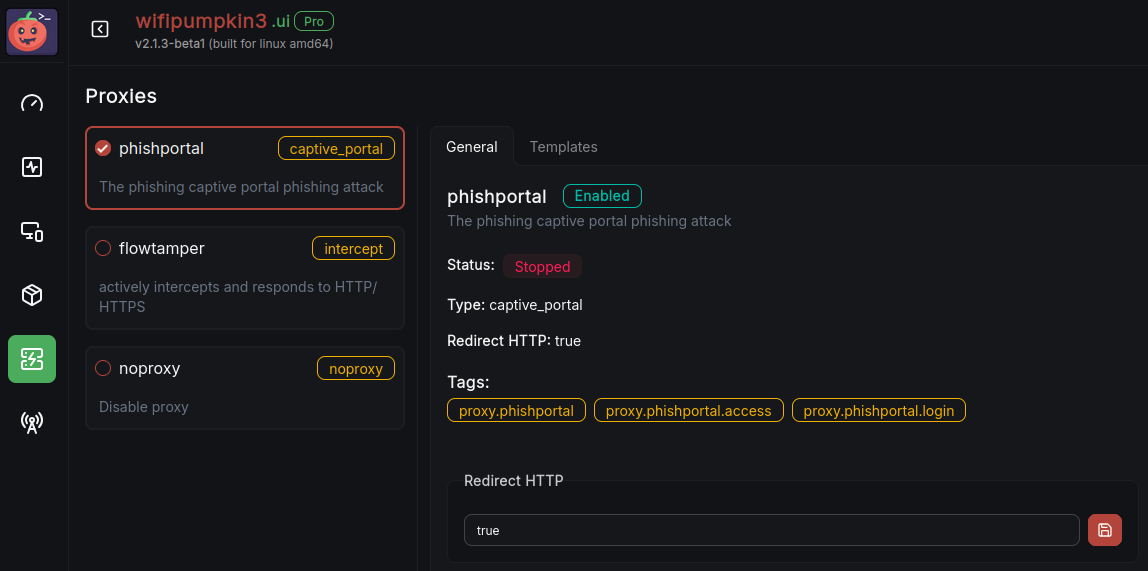The height and width of the screenshot is (571, 1148).
Task: Open the dashboard gauge icon in the sidebar
Action: click(32, 103)
